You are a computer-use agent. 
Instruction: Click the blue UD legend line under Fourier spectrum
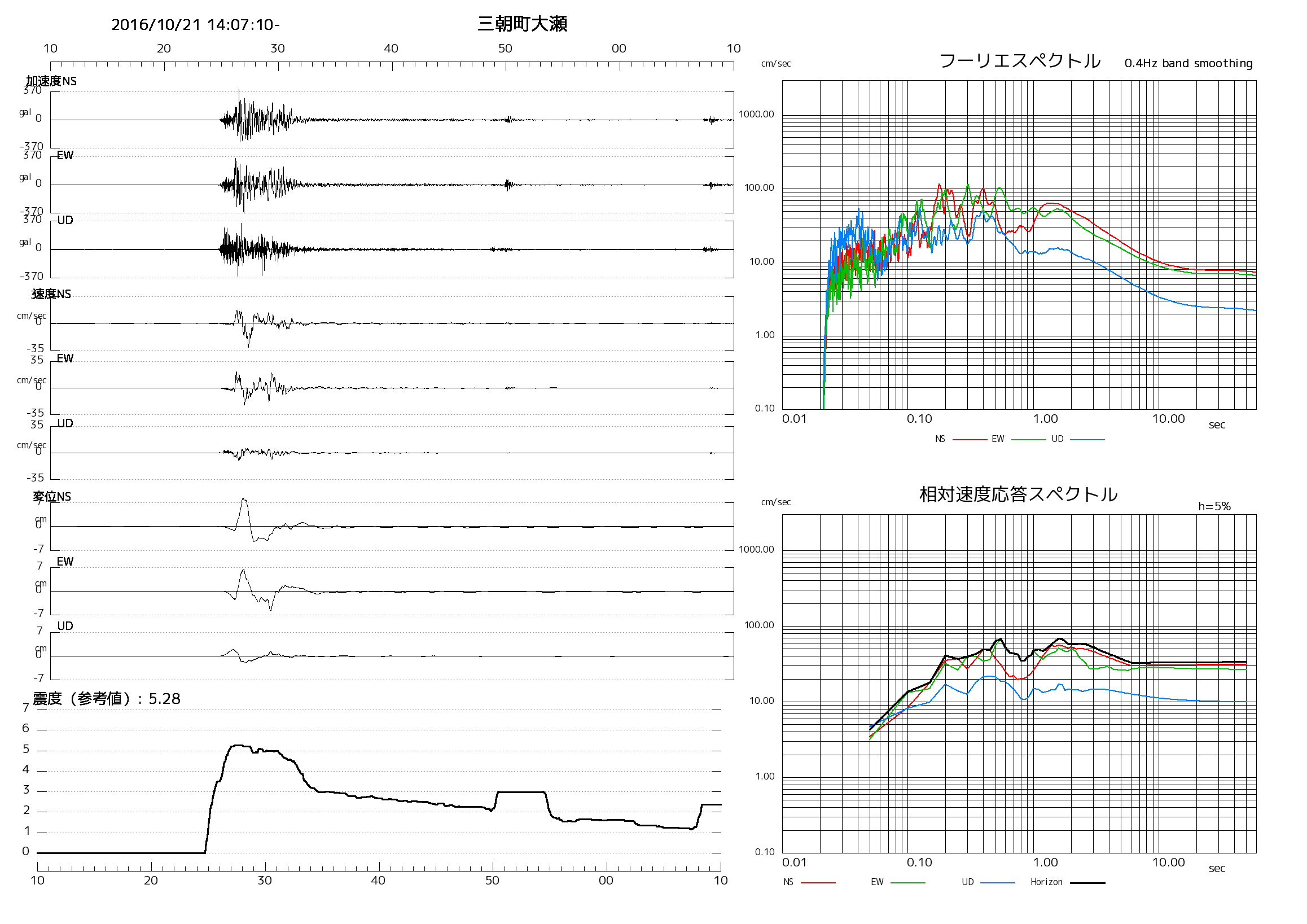coord(1087,440)
